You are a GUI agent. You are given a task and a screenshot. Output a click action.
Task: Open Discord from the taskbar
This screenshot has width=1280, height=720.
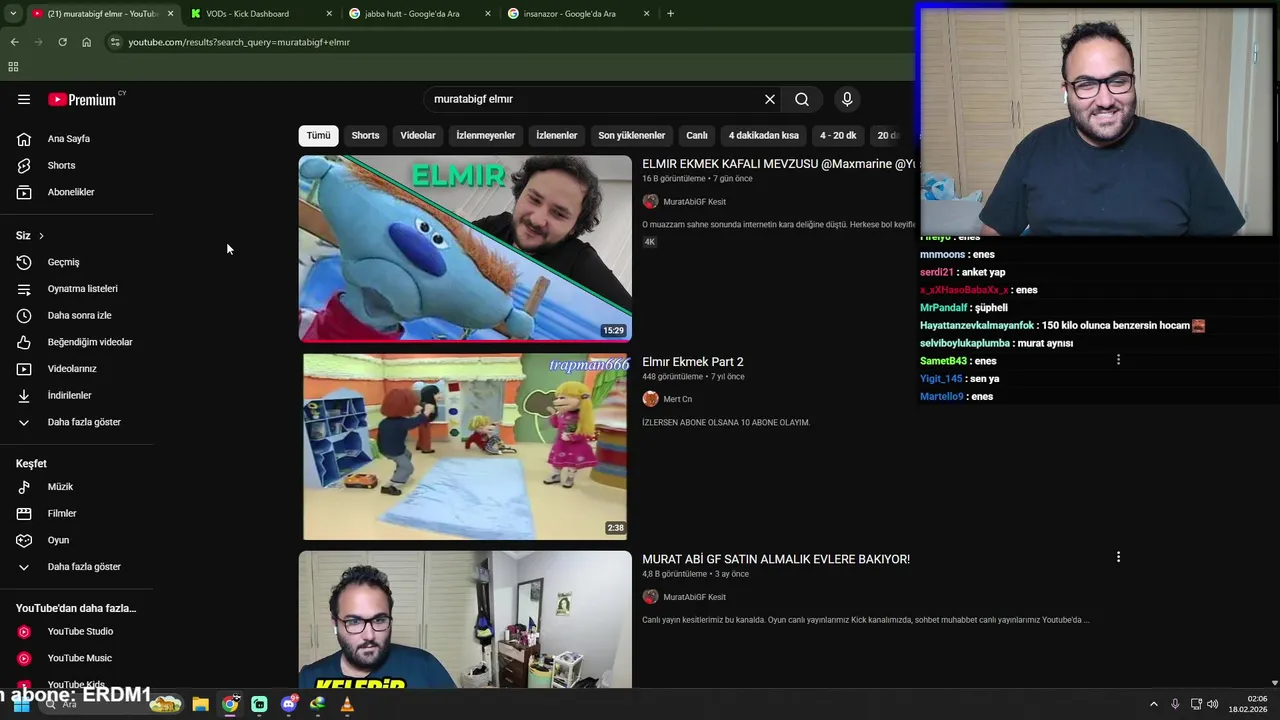click(x=289, y=704)
